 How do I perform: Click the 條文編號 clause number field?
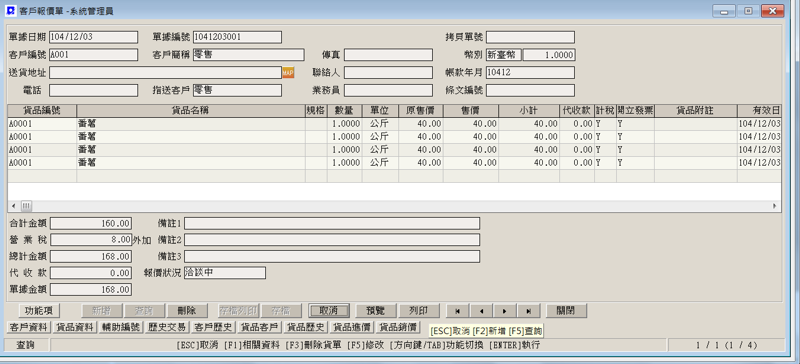coord(530,90)
